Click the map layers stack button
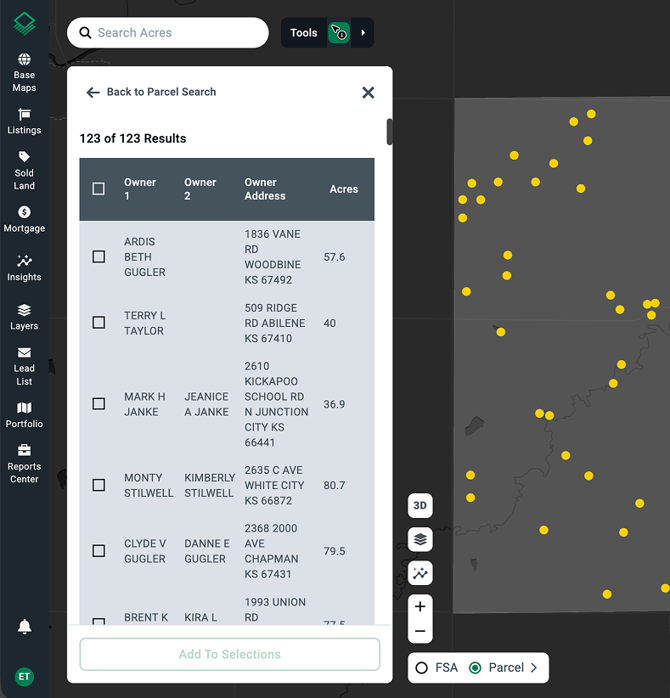670x698 pixels. (420, 540)
